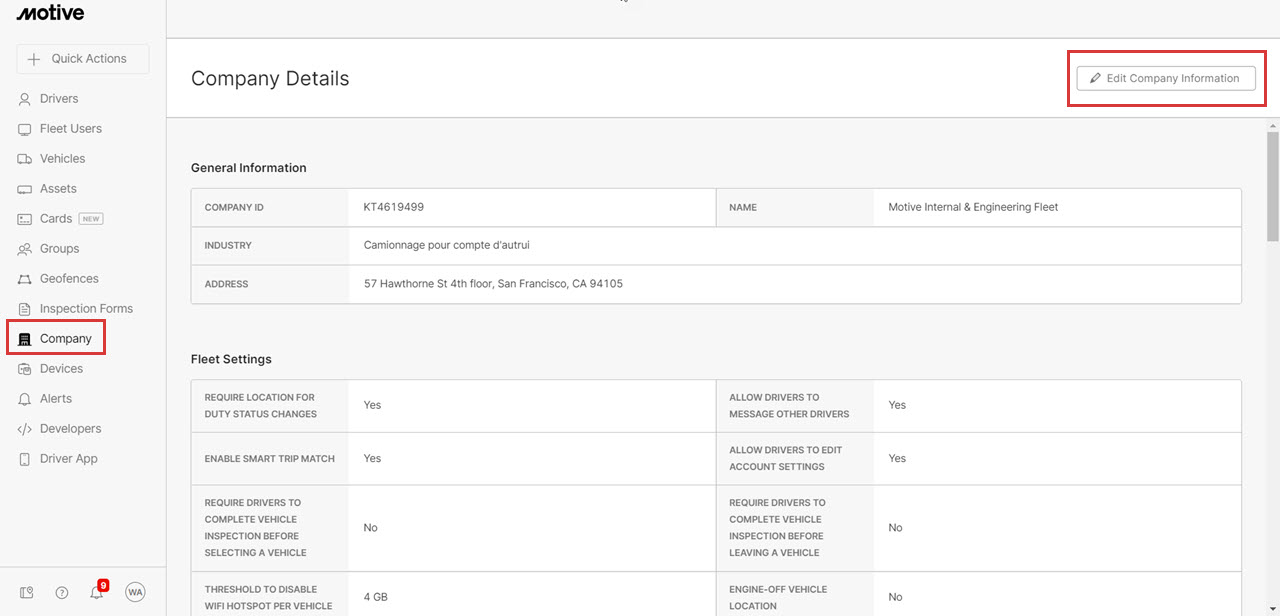1280x616 pixels.
Task: Click No value for Engine-Off Vehicle Location
Action: [x=895, y=597]
